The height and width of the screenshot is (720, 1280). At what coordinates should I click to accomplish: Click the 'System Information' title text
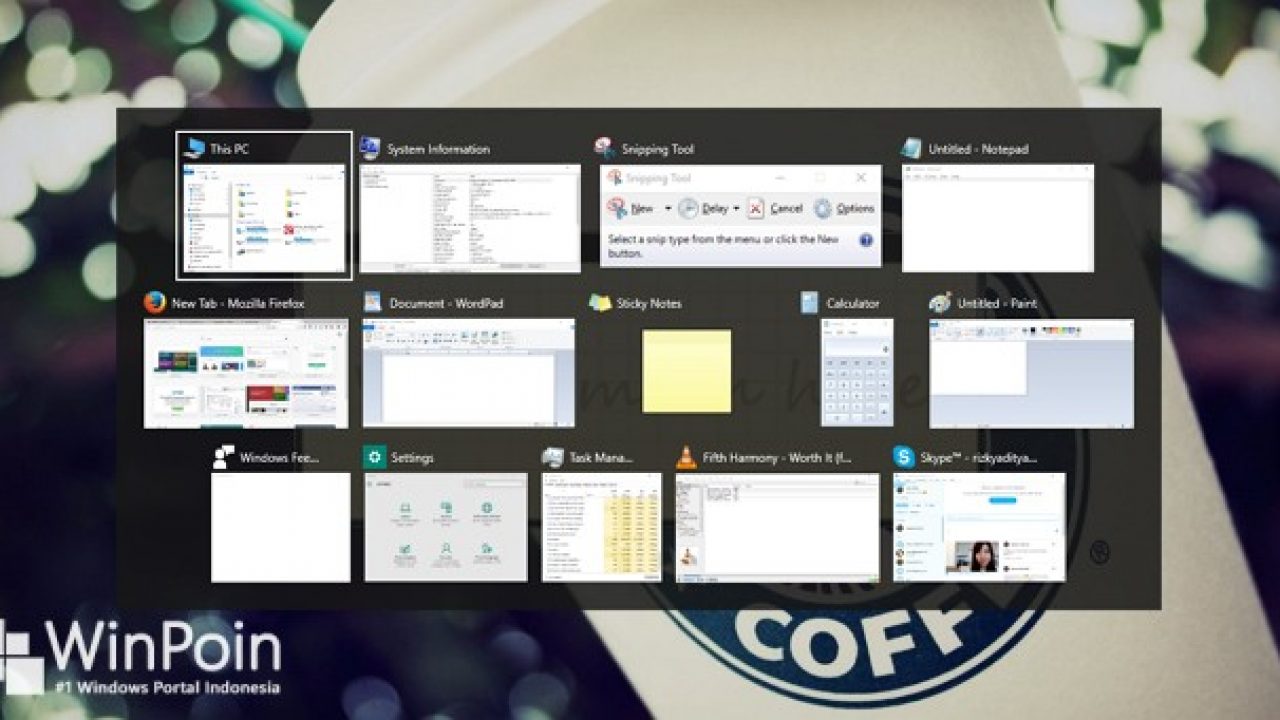click(x=438, y=149)
